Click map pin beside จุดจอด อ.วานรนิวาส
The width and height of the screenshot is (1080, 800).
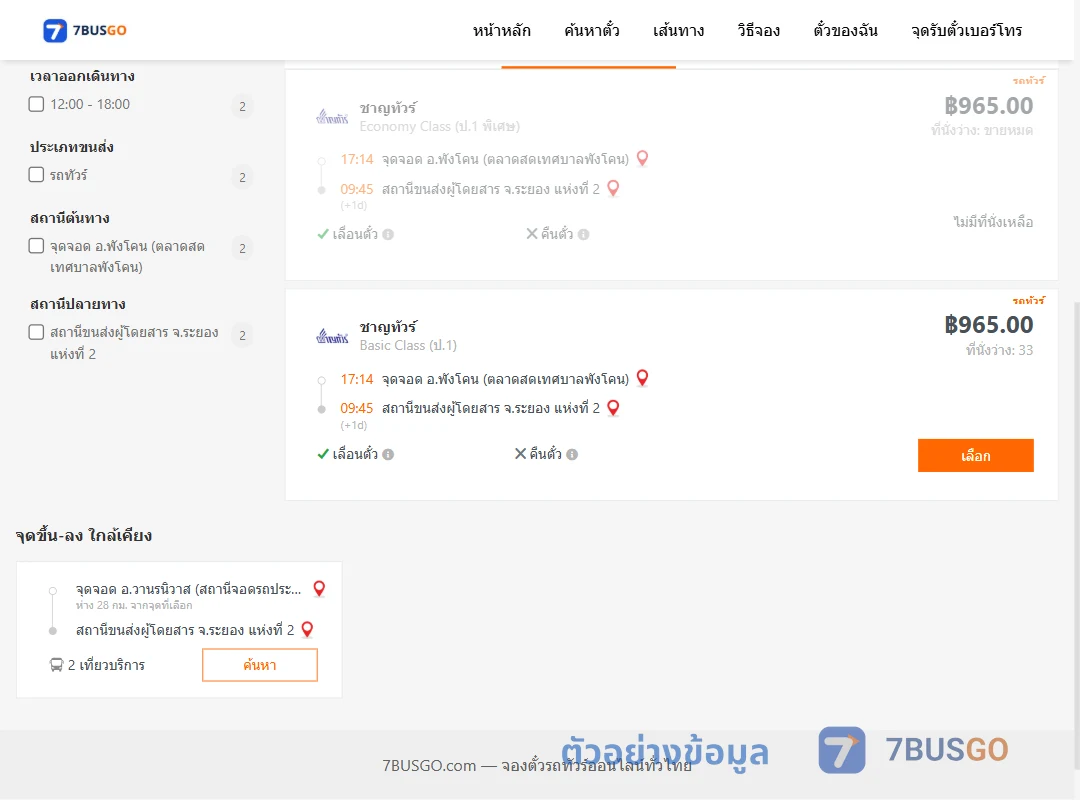coord(319,588)
